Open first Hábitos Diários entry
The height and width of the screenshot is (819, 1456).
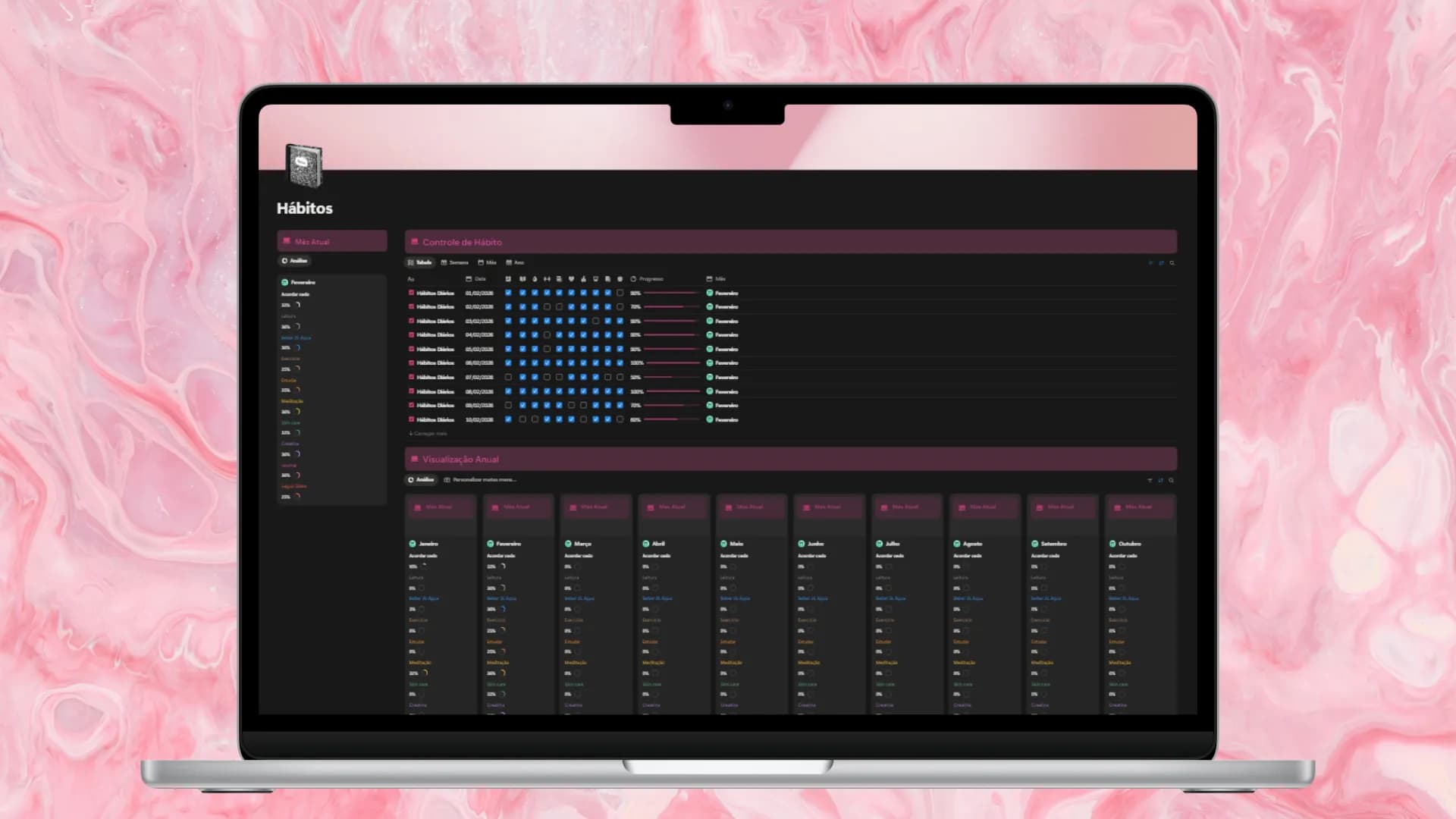pyautogui.click(x=435, y=293)
